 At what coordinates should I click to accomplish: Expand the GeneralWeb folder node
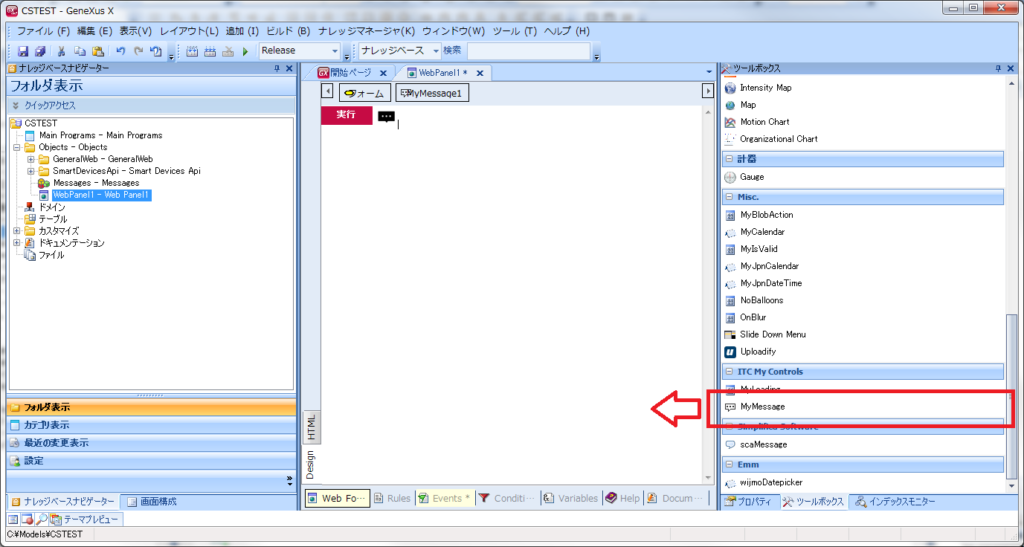click(31, 159)
